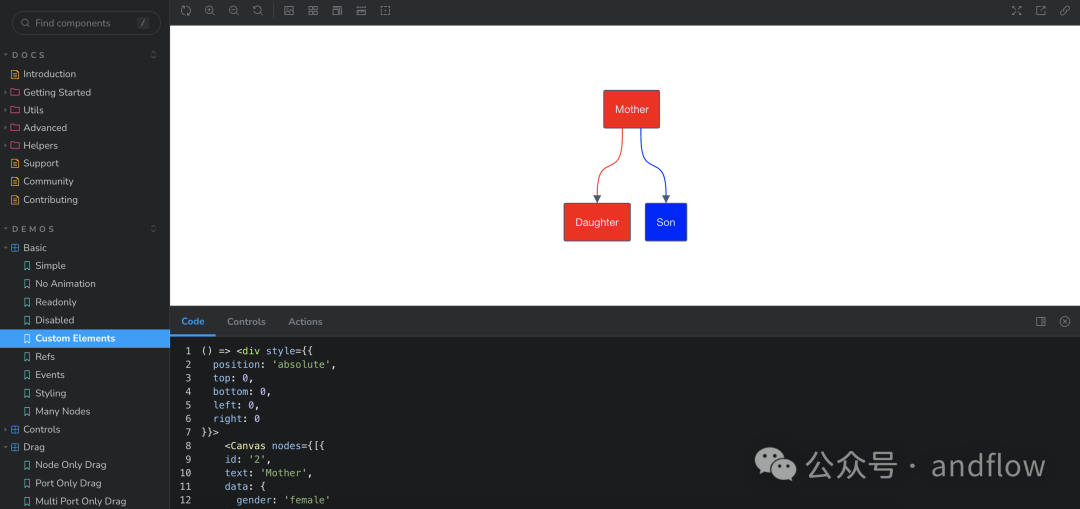Switch to the Controls tab

246,322
